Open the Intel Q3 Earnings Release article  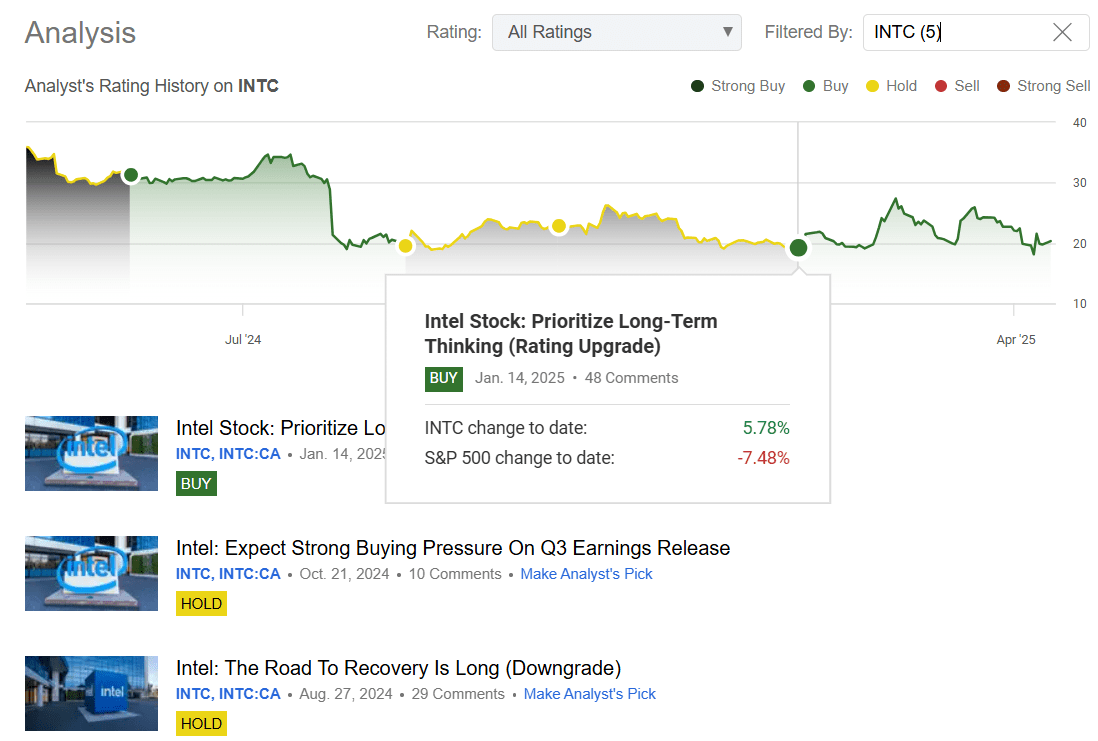click(x=453, y=548)
